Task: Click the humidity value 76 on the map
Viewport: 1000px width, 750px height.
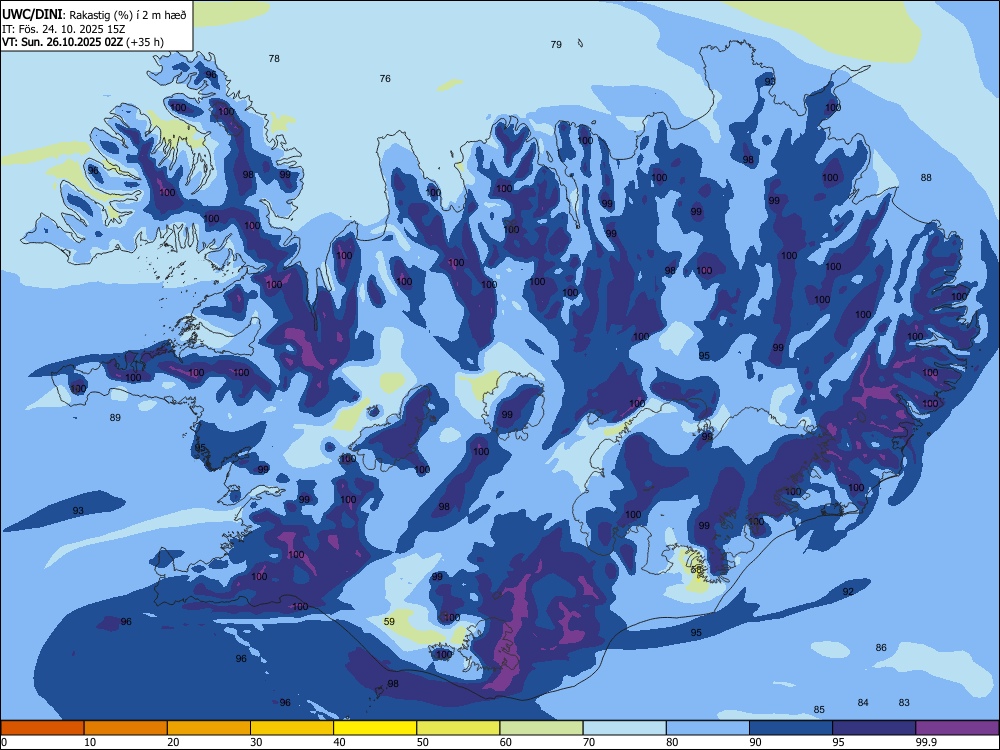Action: (x=385, y=79)
